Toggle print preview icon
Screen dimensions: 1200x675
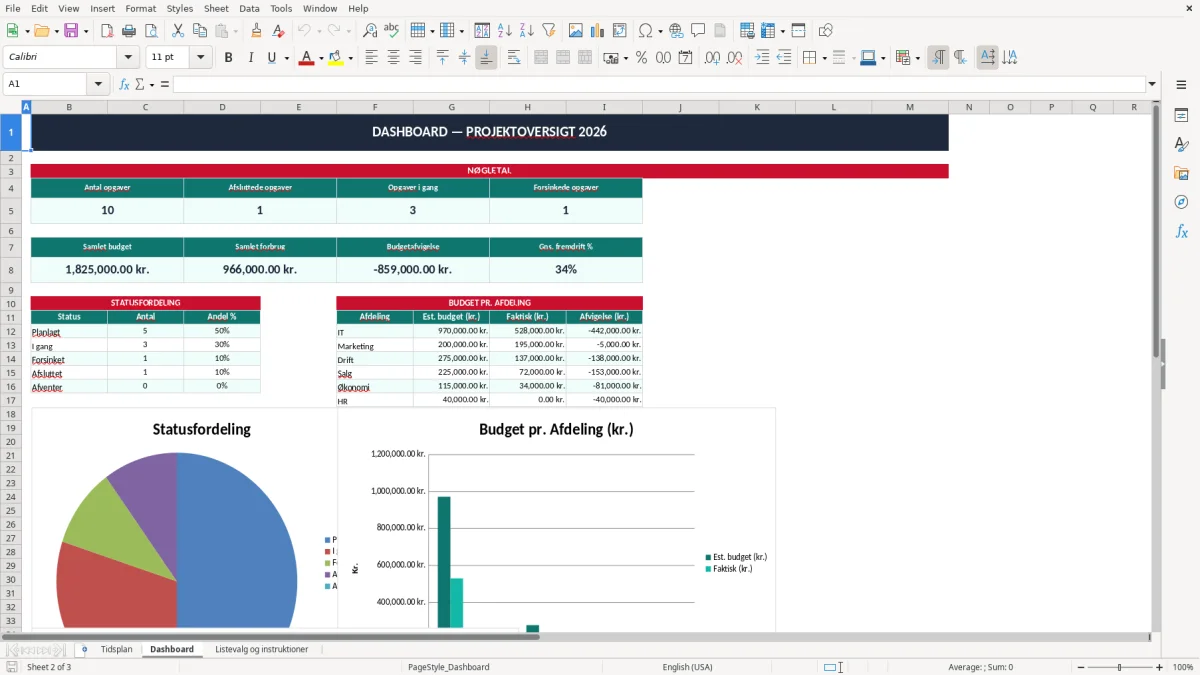click(151, 31)
